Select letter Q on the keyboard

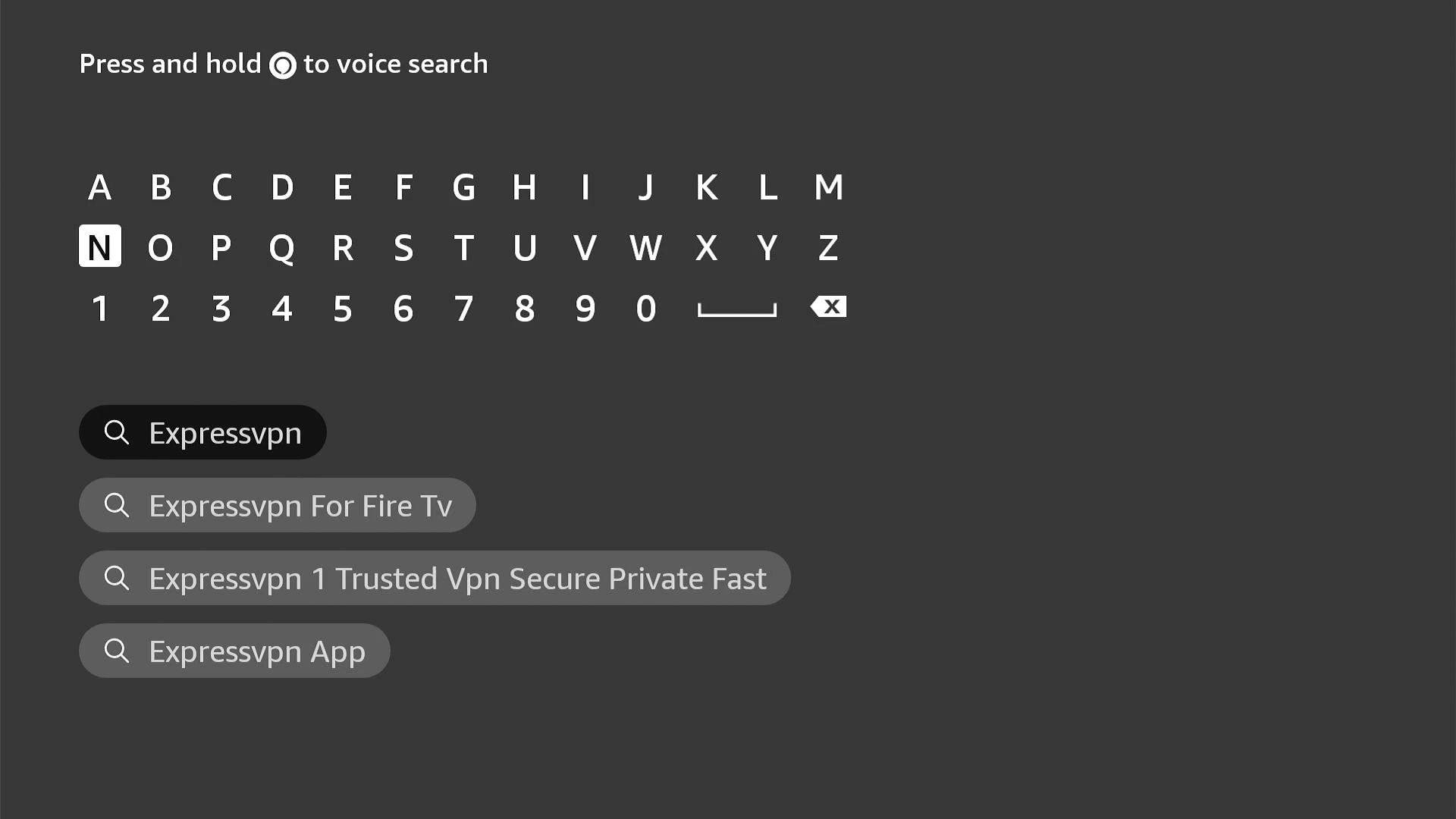tap(282, 247)
